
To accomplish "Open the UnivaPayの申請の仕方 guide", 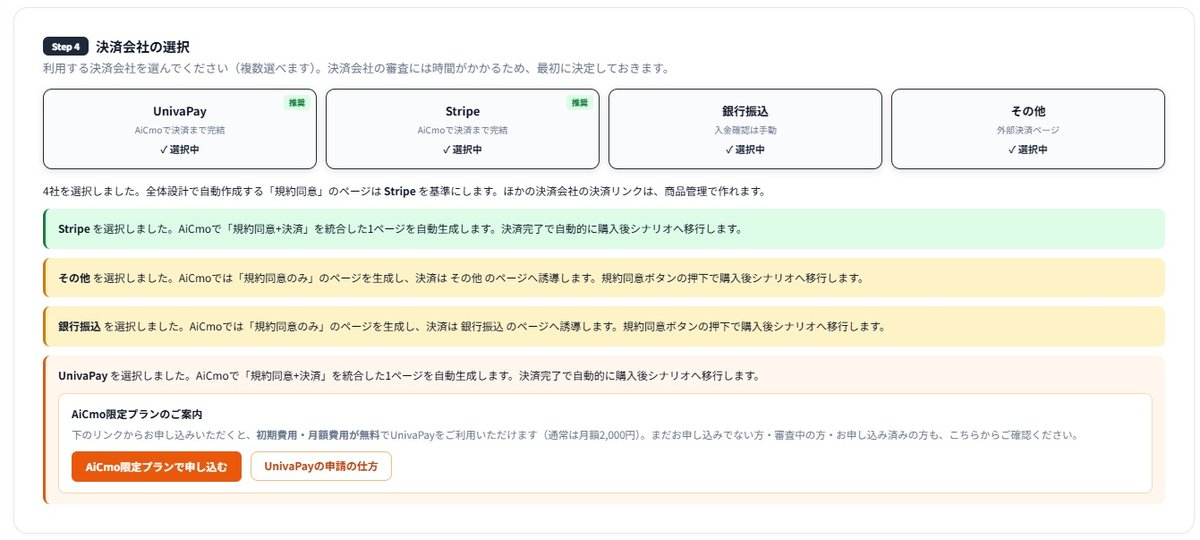I will [321, 466].
